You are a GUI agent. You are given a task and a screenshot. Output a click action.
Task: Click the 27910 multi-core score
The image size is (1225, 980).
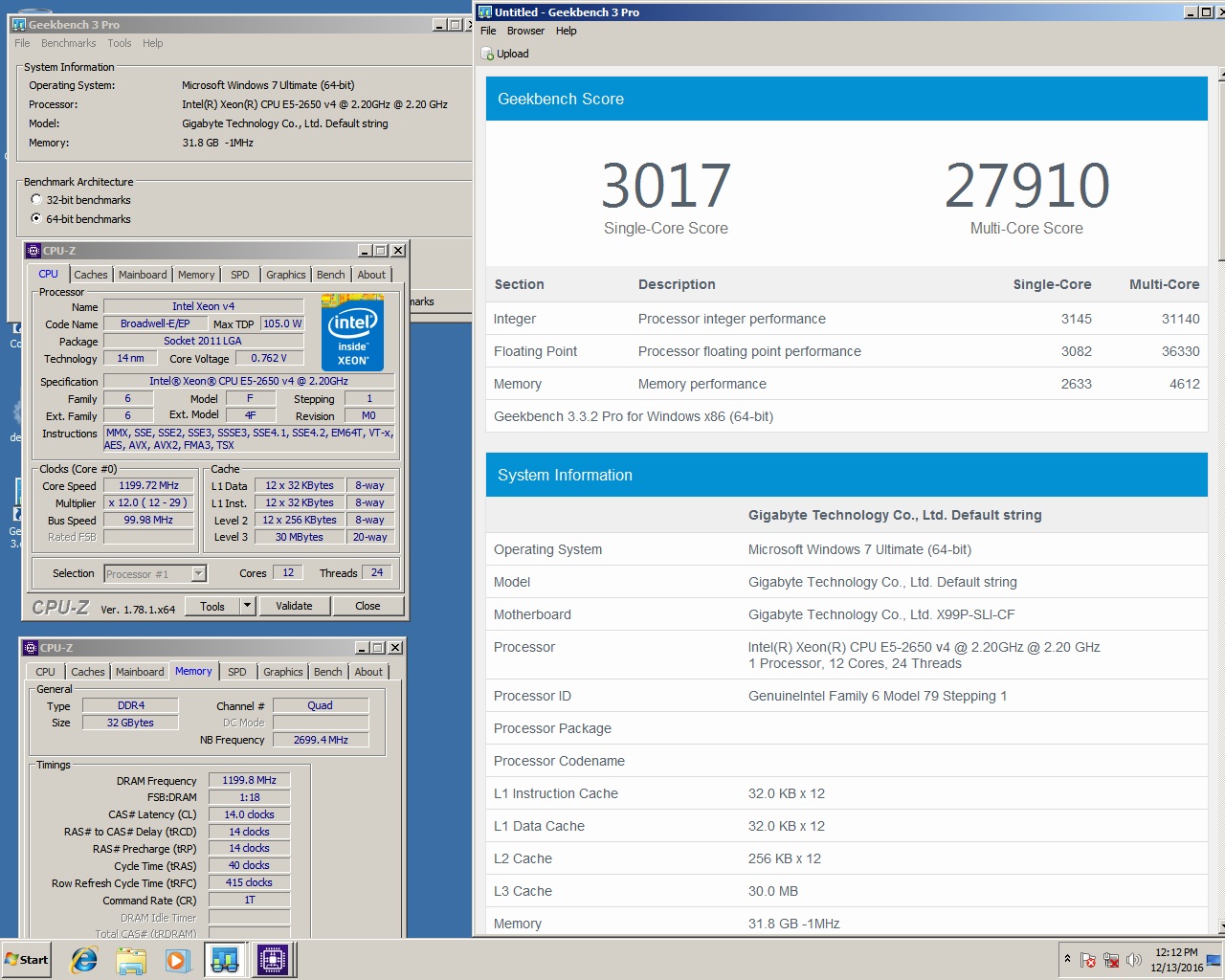[x=1027, y=186]
